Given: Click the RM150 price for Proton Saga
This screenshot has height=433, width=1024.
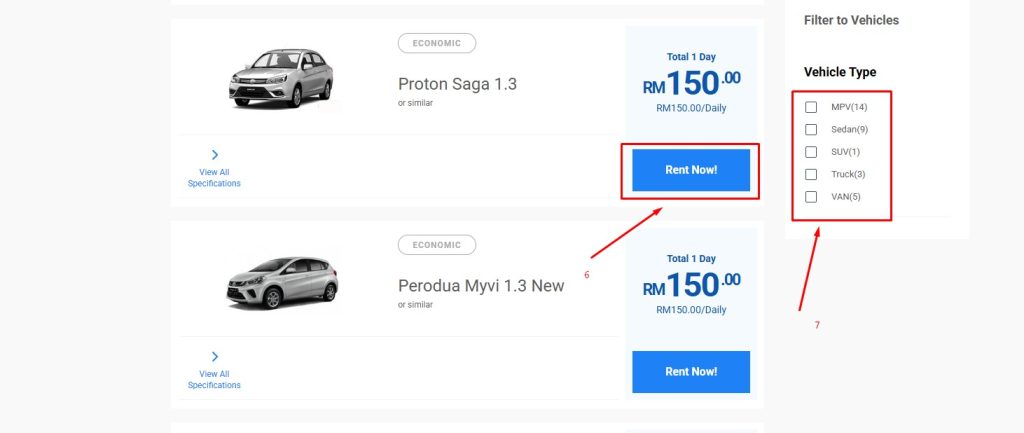Looking at the screenshot, I should click(691, 82).
